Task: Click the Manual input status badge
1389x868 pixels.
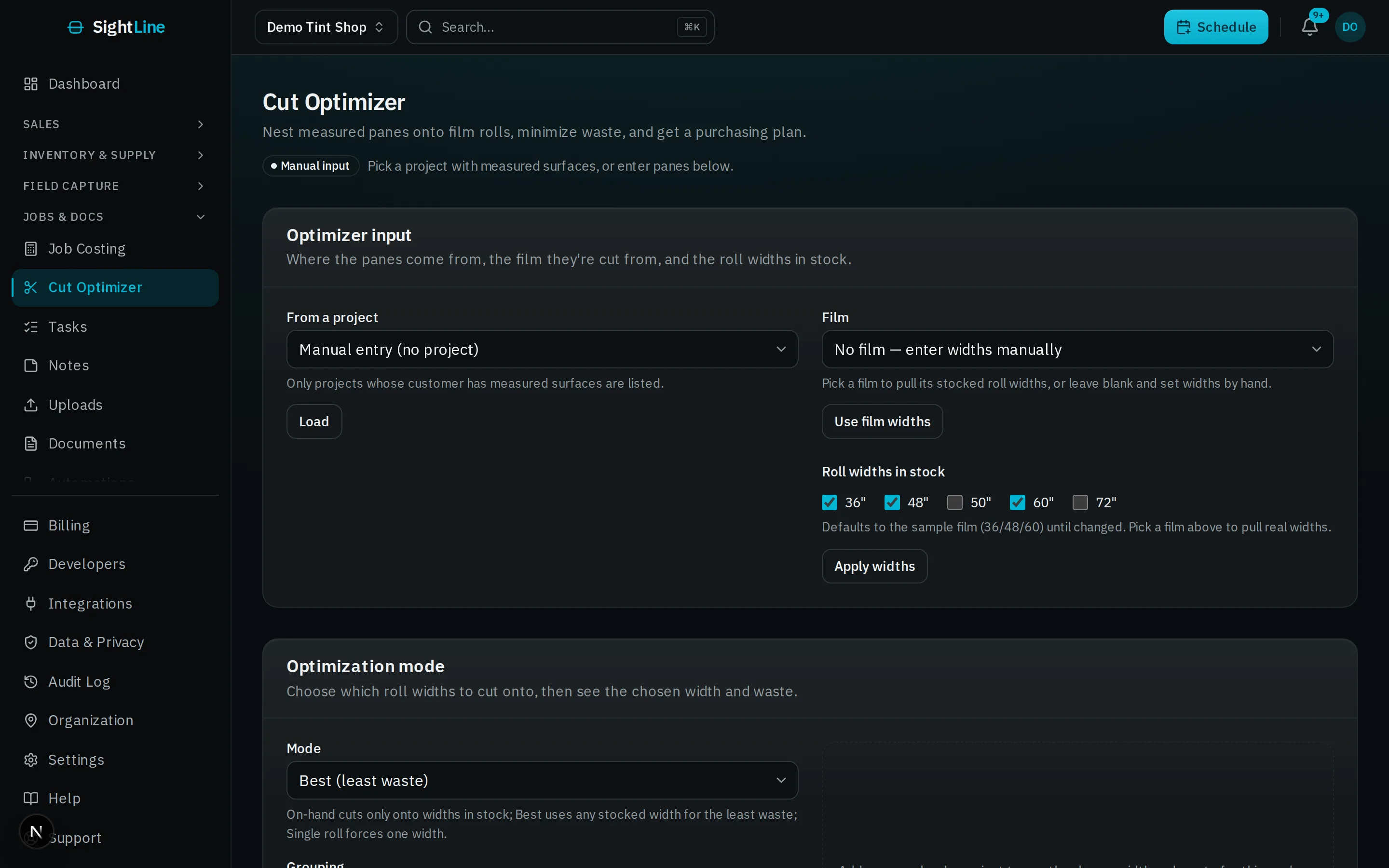Action: 311,166
